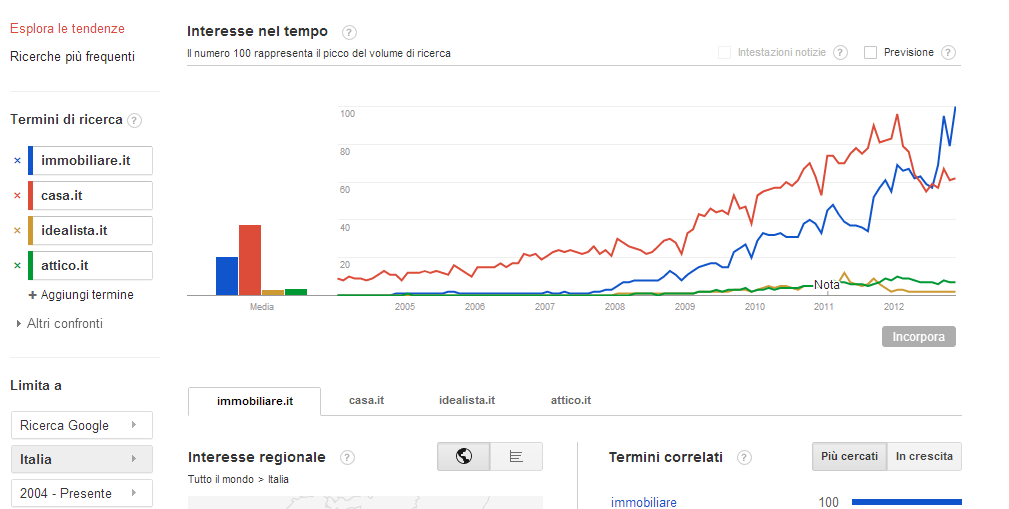
Task: Switch regional interest to list view
Action: click(x=516, y=456)
